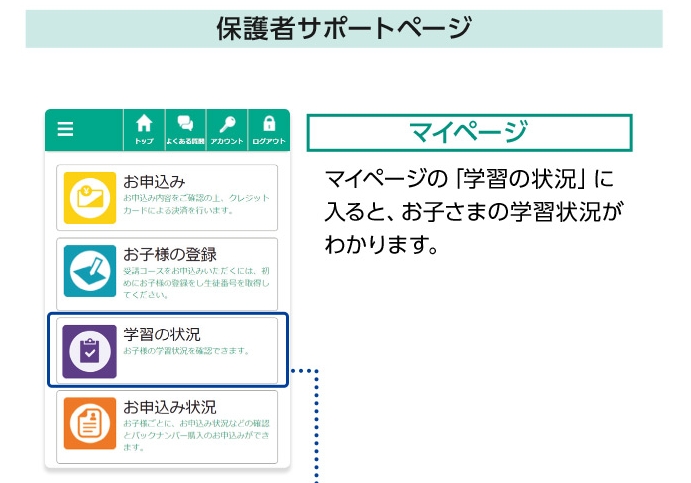Click the ログアウト padlock icon
691x483 pixels.
pyautogui.click(x=268, y=129)
